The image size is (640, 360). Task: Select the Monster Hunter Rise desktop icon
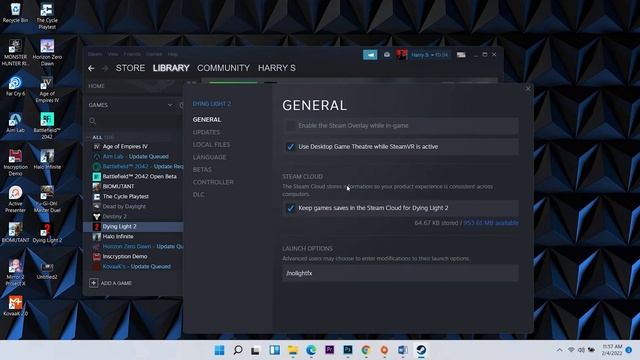click(15, 53)
